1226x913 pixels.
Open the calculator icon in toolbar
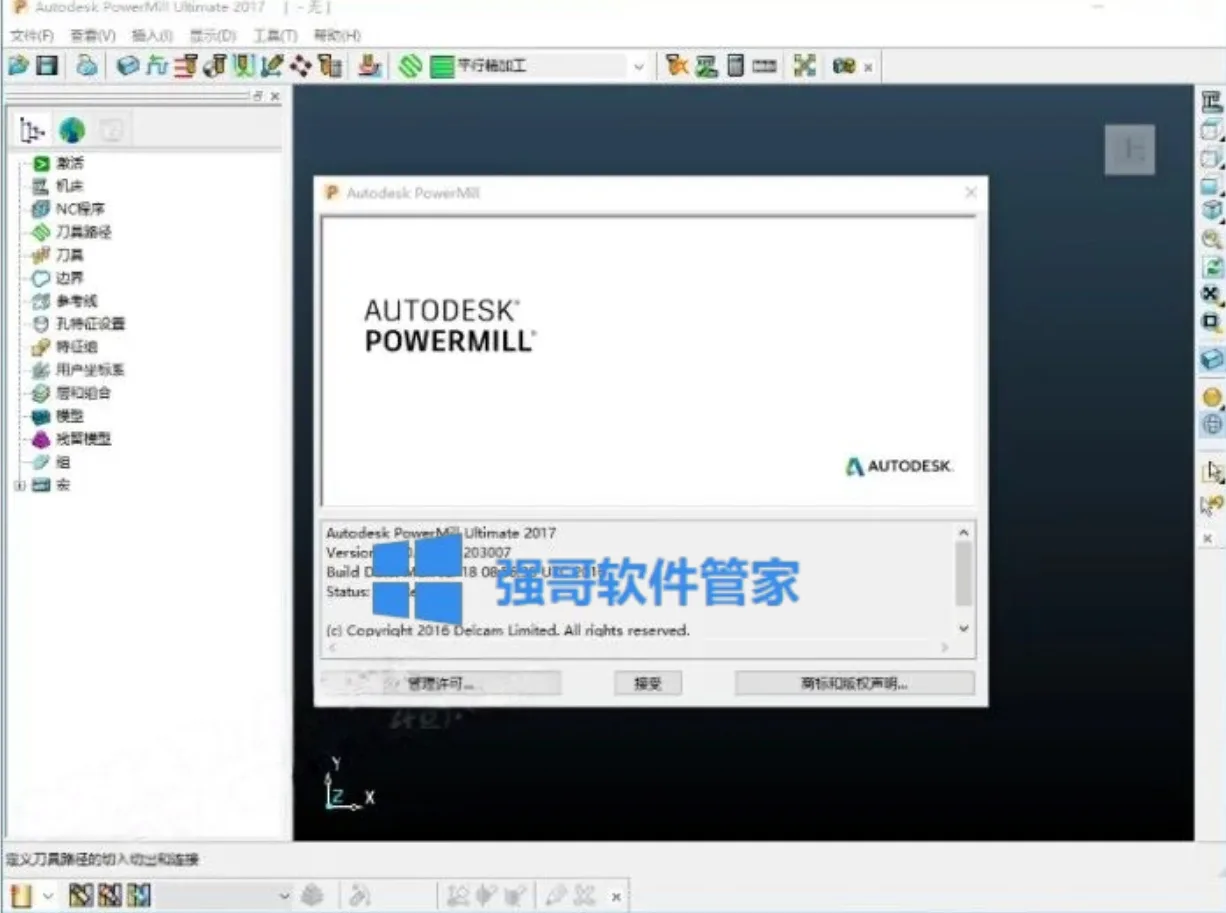(735, 66)
